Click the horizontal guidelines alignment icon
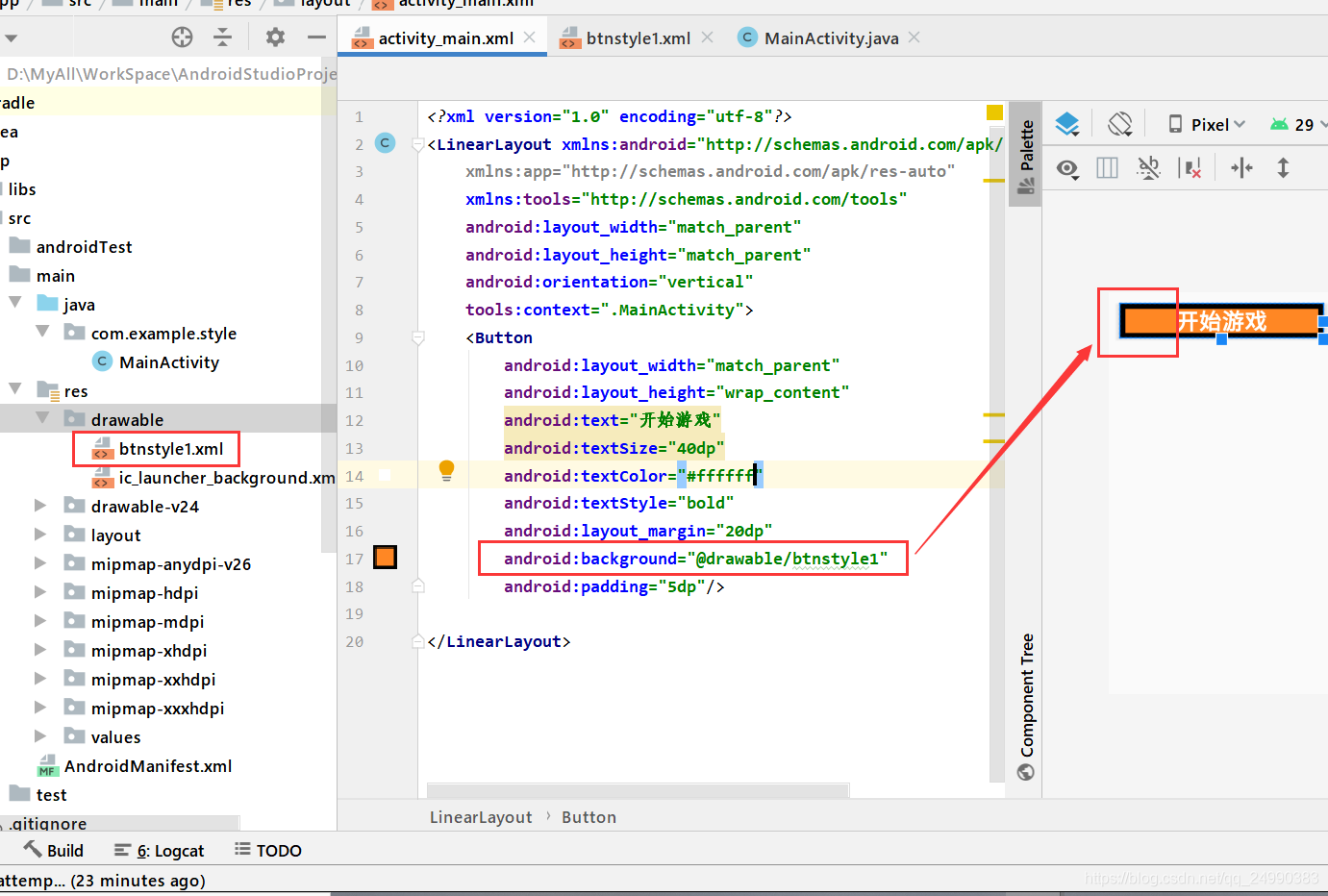 (1241, 168)
